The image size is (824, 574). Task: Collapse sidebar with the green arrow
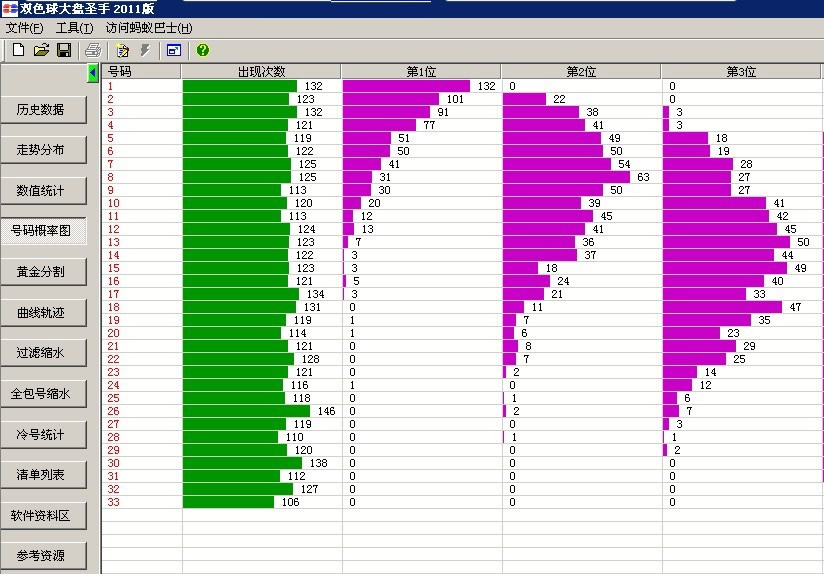point(93,72)
